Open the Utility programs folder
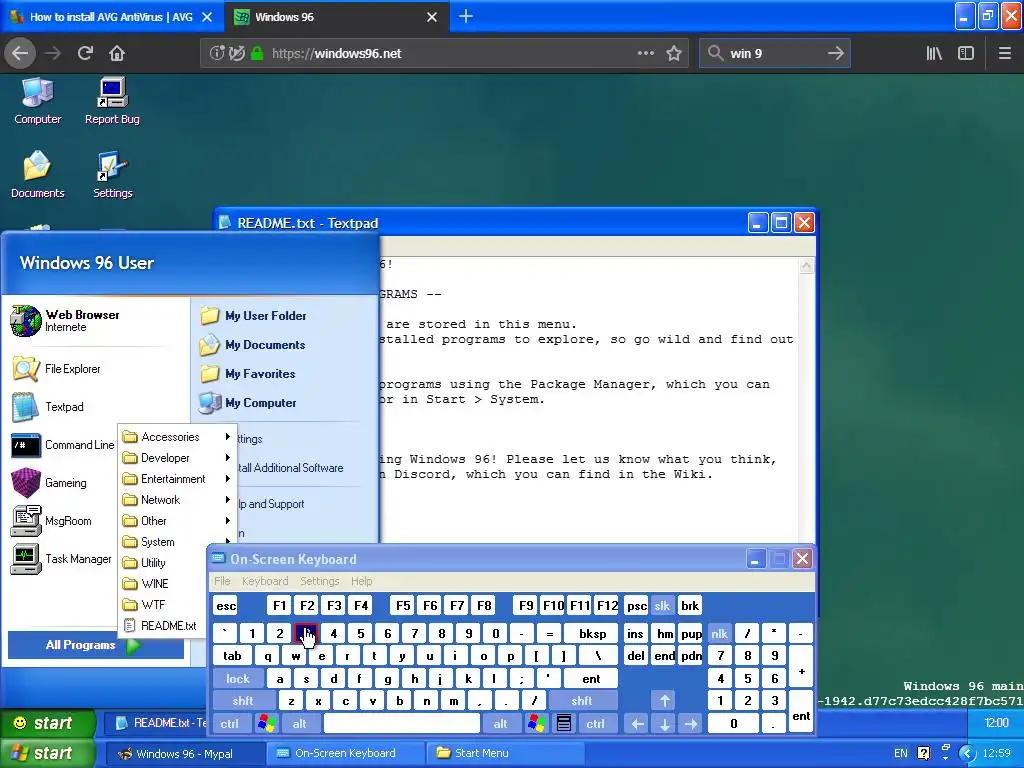1024x768 pixels. pos(154,563)
